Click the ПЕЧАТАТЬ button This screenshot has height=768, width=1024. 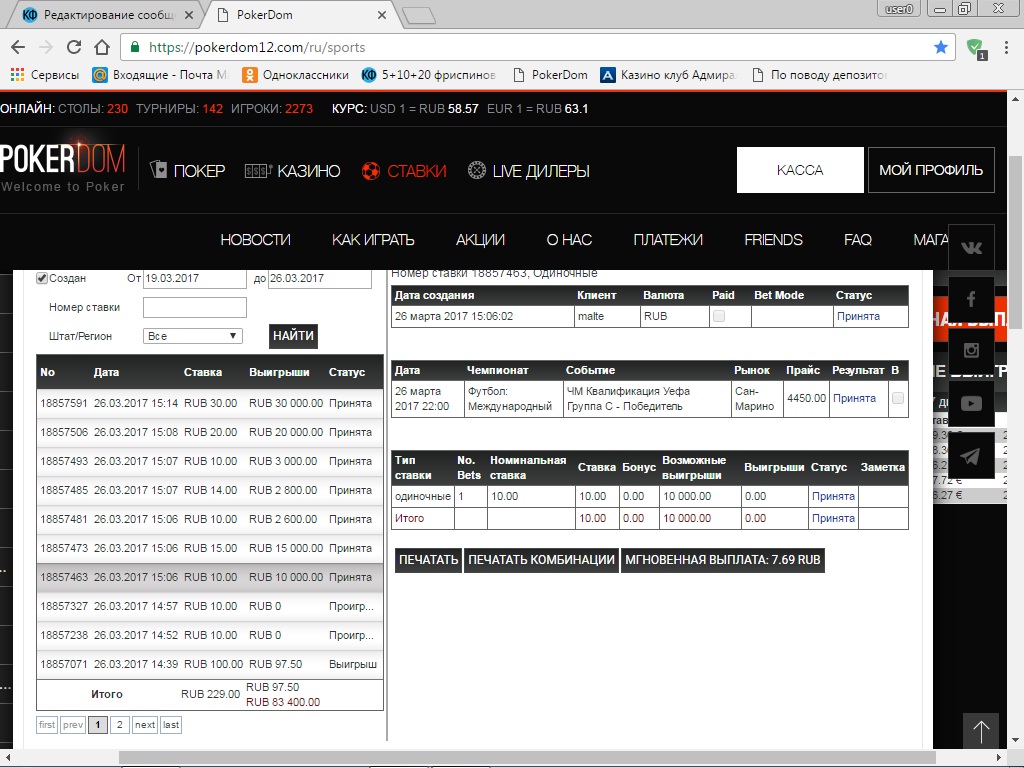428,560
